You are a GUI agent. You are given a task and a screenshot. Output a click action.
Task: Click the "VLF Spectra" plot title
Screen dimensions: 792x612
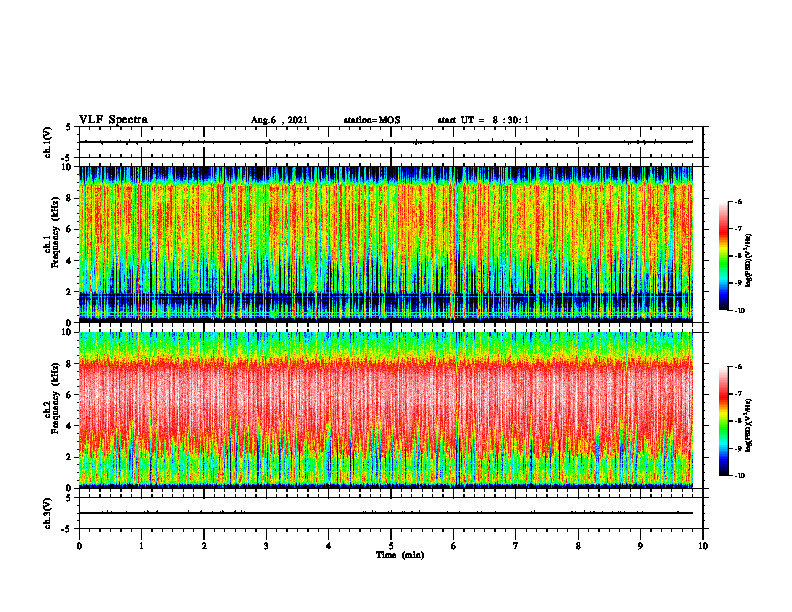(x=113, y=120)
